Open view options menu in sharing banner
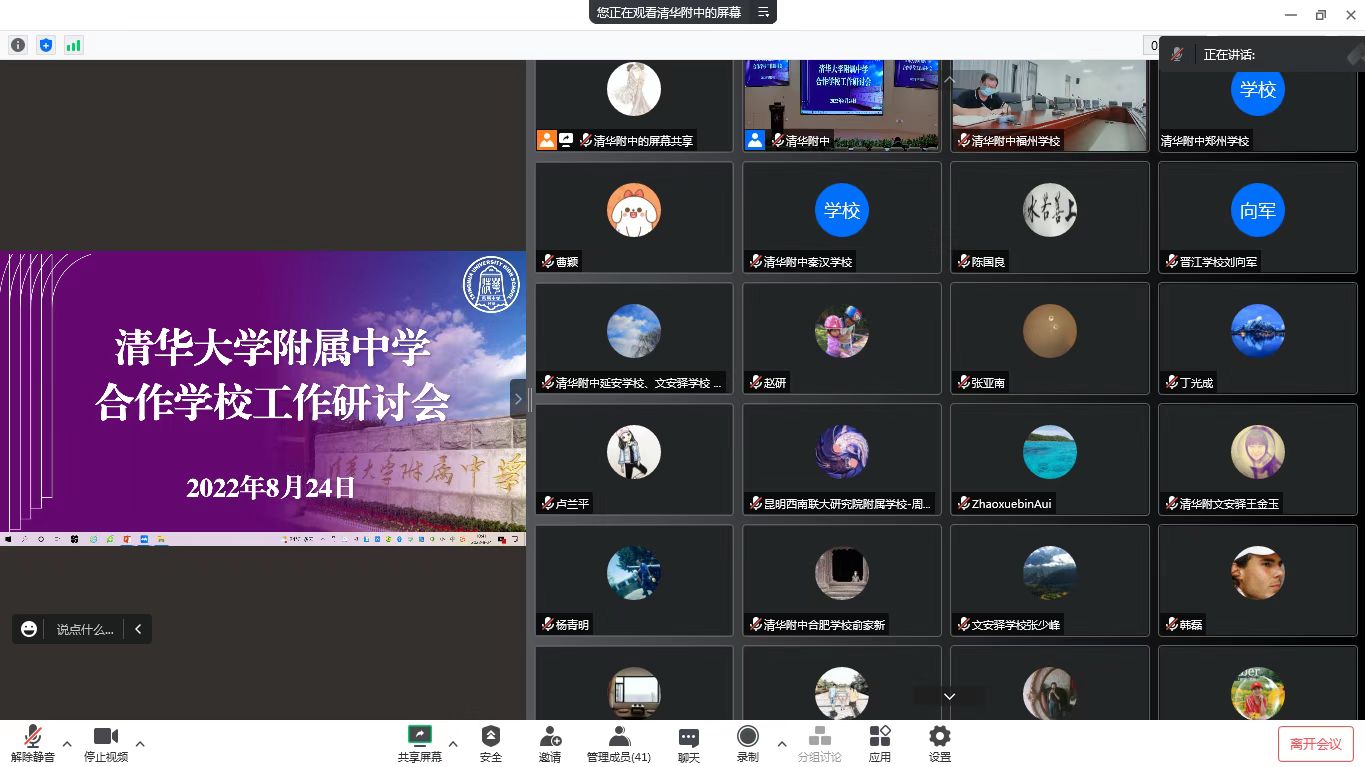Viewport: 1365px width, 767px height. click(x=763, y=12)
